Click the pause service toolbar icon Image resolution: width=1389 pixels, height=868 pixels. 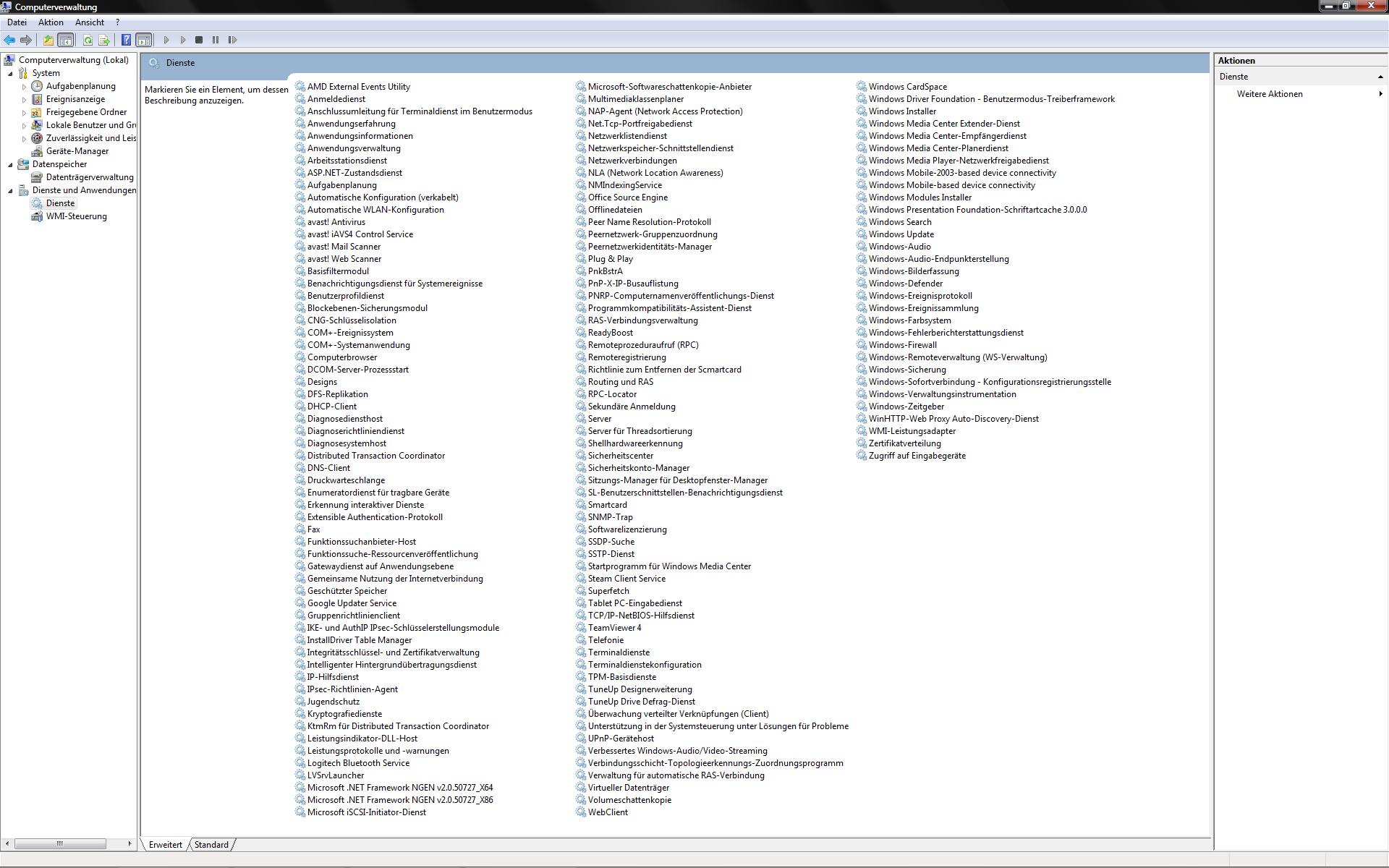pos(216,41)
